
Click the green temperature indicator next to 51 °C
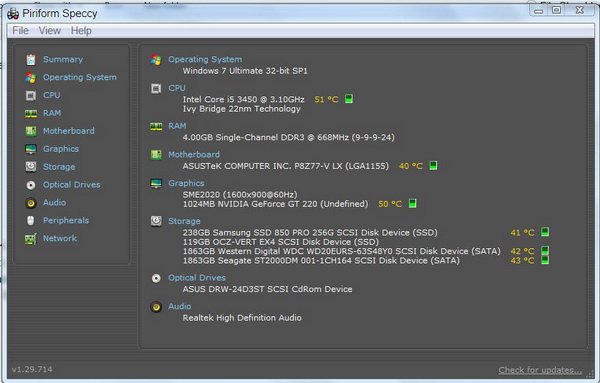pyautogui.click(x=349, y=99)
